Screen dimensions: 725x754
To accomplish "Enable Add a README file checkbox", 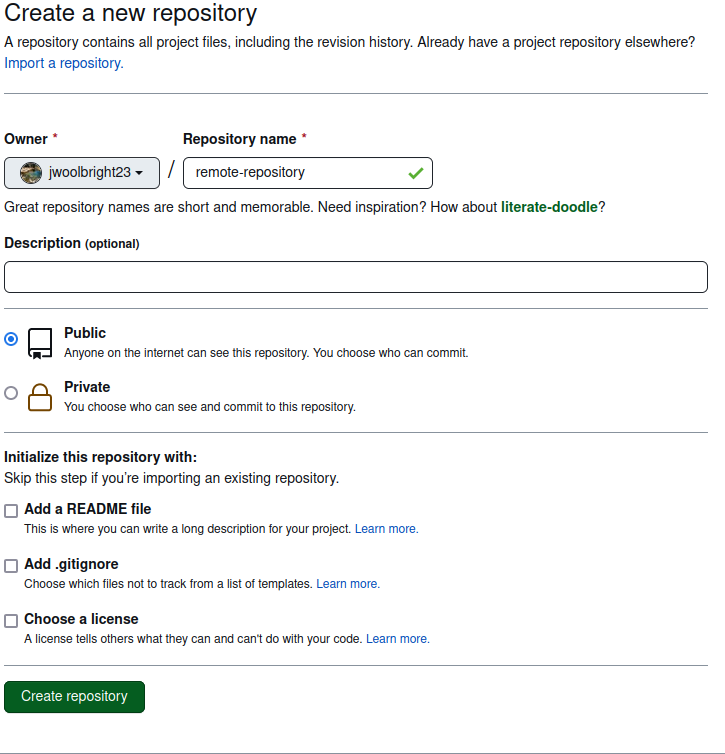I will click(11, 511).
